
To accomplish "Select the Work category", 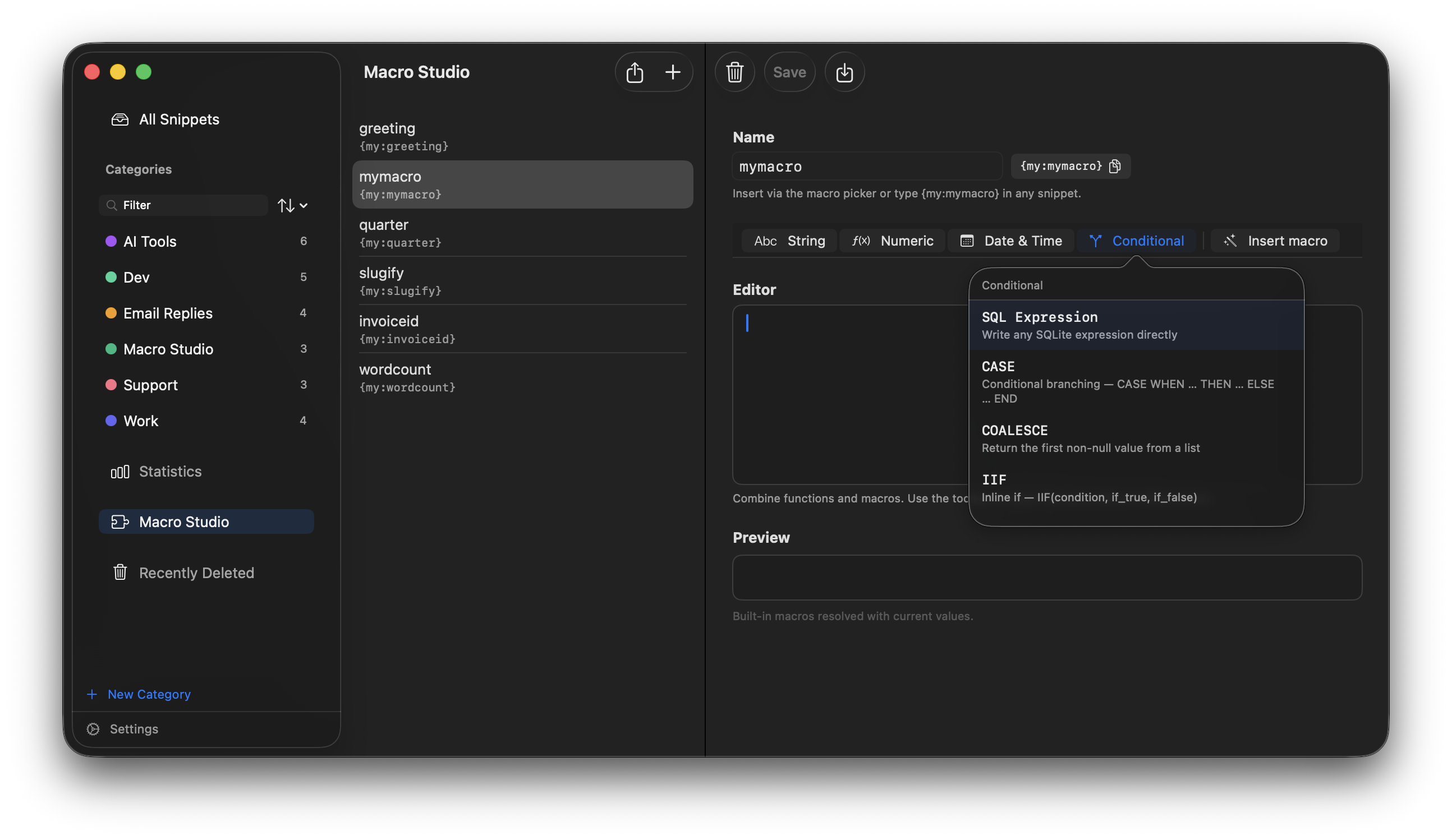I will [206, 421].
